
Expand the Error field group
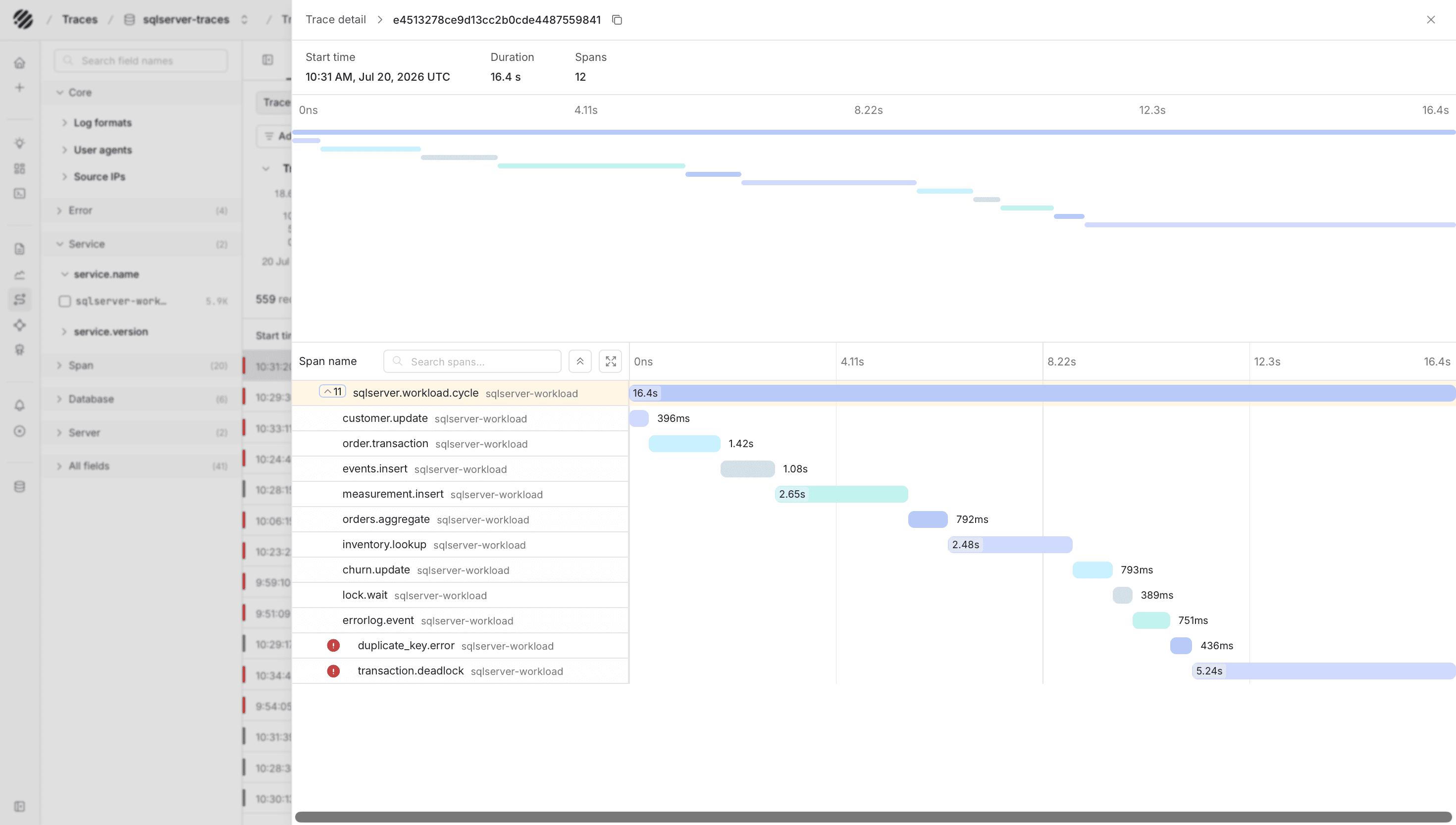141,210
